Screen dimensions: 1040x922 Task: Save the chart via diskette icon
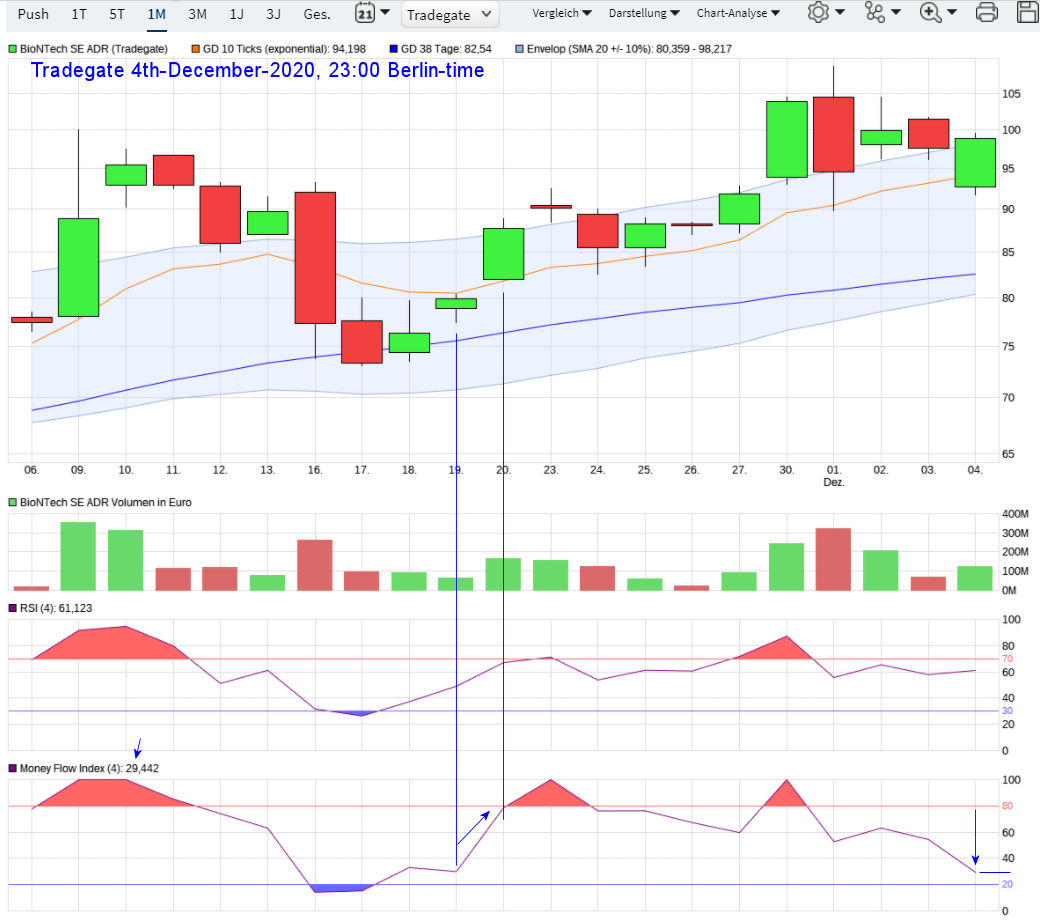[x=1029, y=12]
